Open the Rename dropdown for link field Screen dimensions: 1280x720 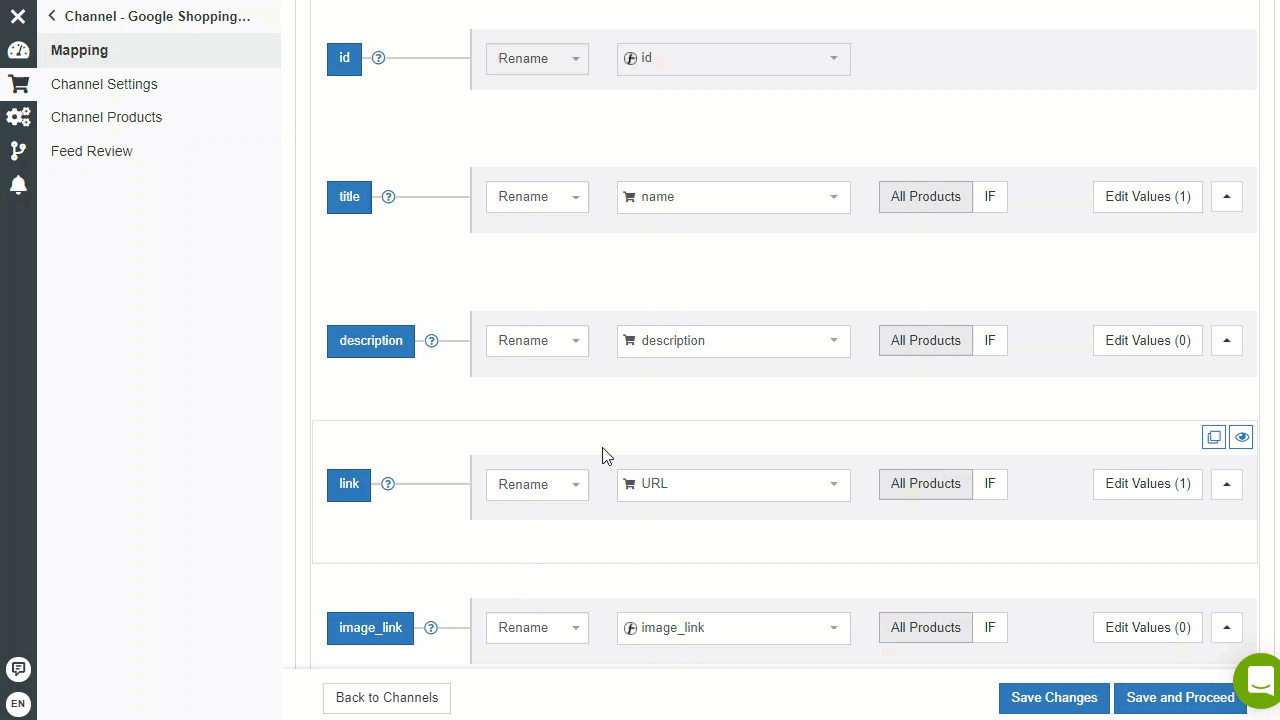[x=537, y=485]
